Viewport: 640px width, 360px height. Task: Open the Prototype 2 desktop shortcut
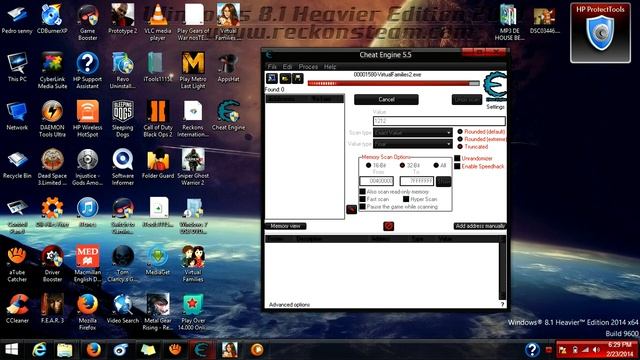[x=122, y=19]
